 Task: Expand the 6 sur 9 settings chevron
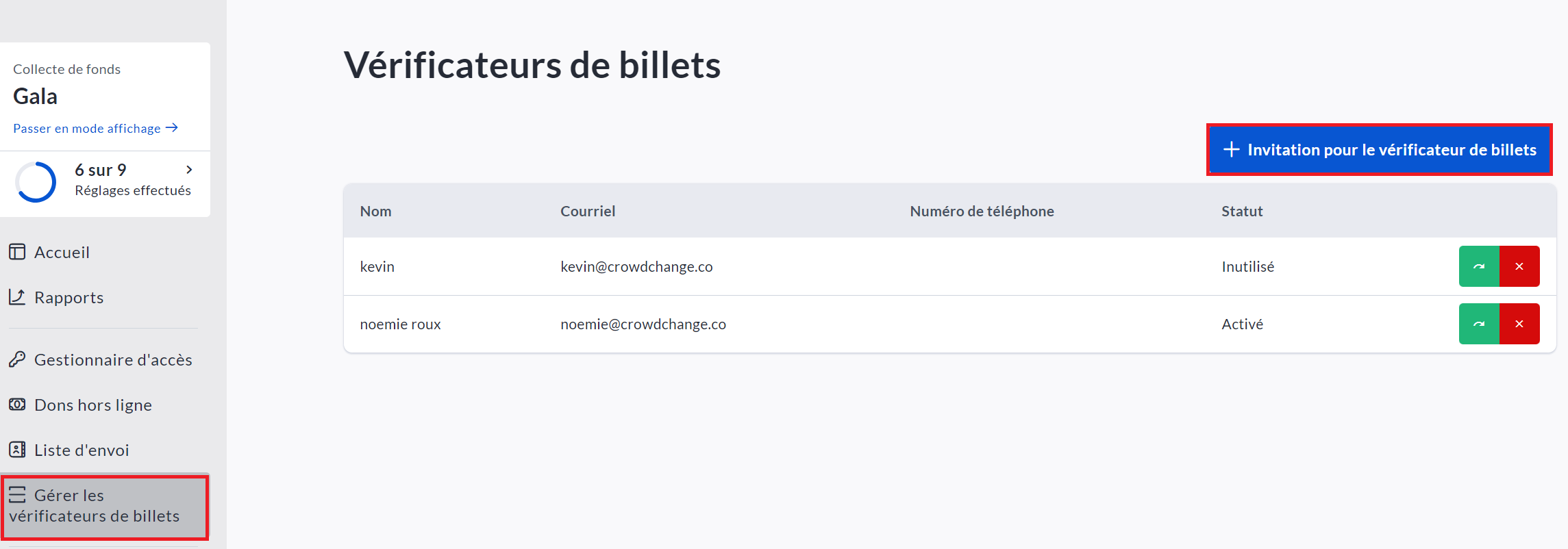[189, 170]
